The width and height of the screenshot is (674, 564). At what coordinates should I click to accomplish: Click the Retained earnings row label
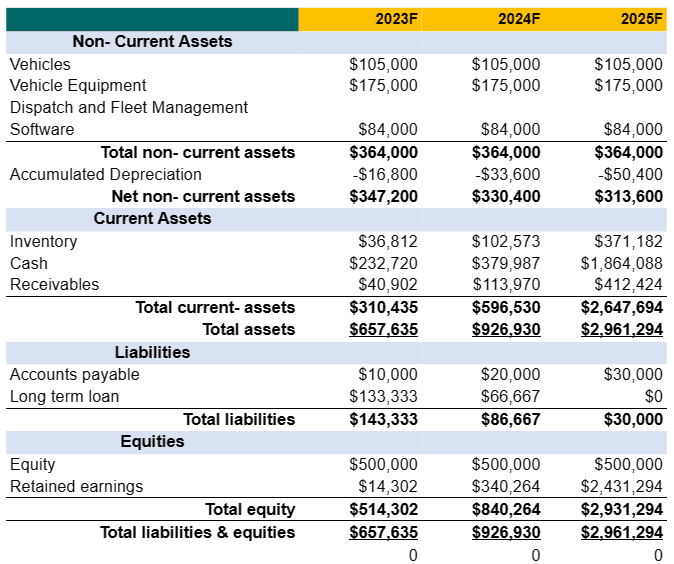point(77,487)
